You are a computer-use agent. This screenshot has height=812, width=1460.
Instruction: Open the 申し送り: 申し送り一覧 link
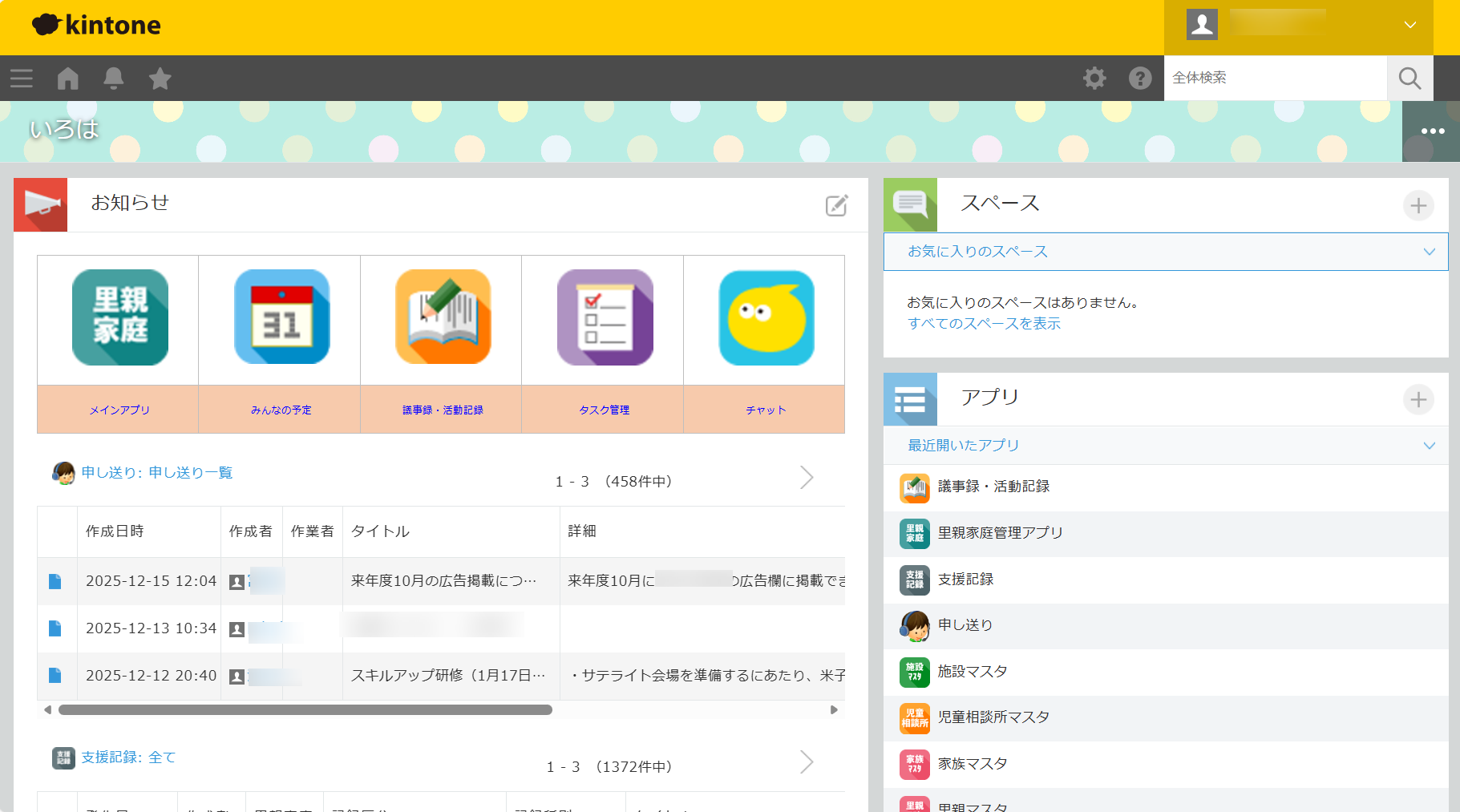pyautogui.click(x=156, y=473)
